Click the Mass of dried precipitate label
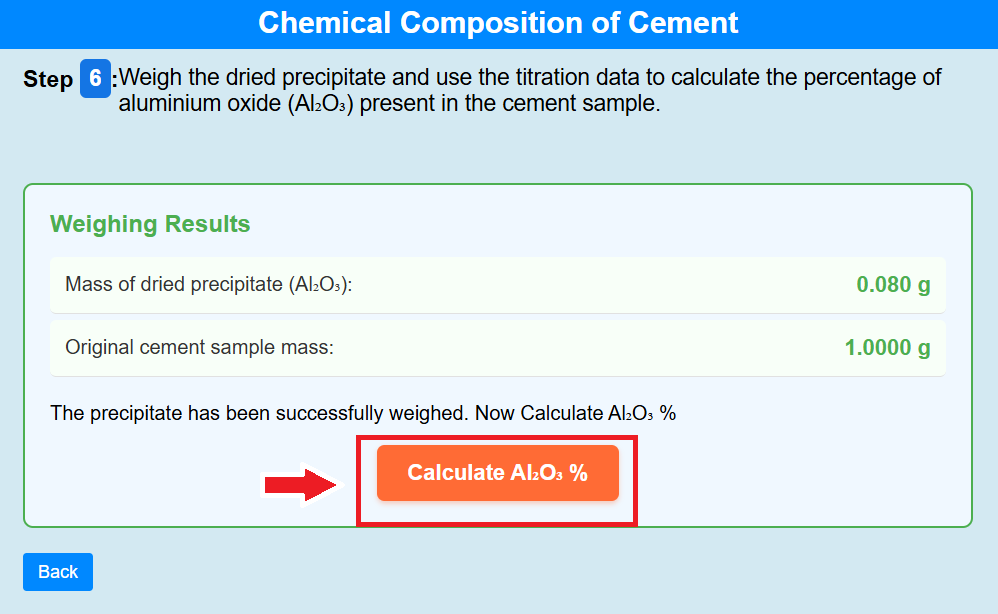The image size is (998, 614). click(x=209, y=285)
